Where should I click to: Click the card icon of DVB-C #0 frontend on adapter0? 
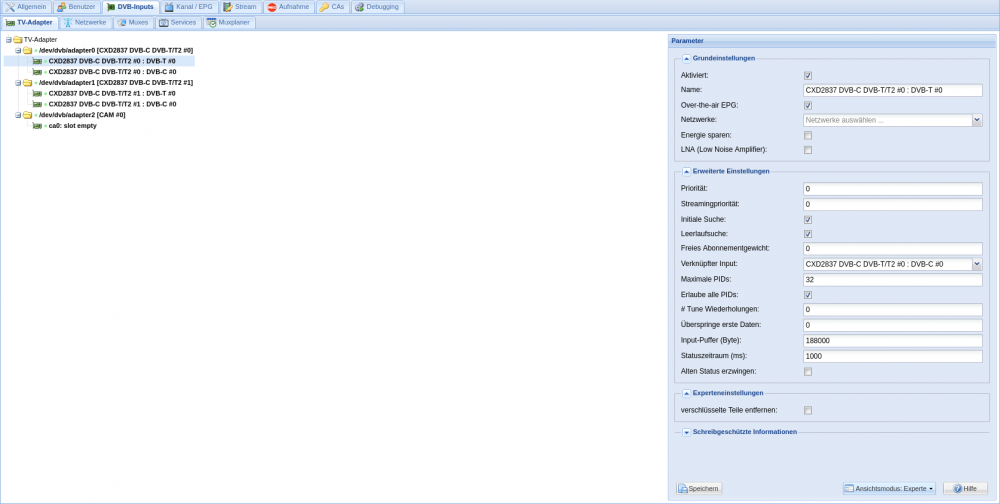[37, 72]
